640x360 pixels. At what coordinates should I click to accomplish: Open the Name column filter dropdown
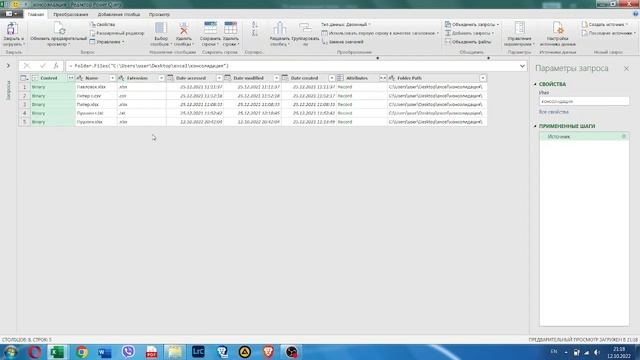pos(112,78)
